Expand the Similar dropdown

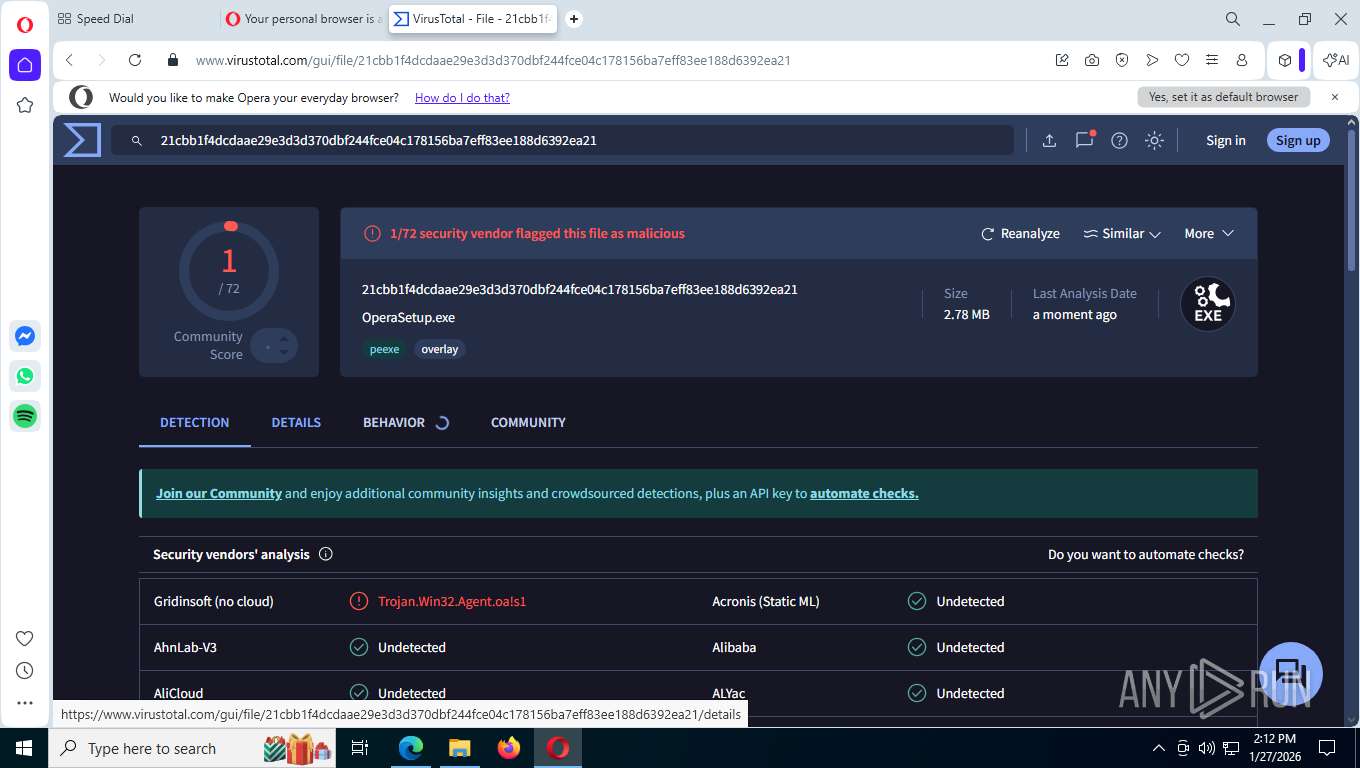coord(1122,233)
